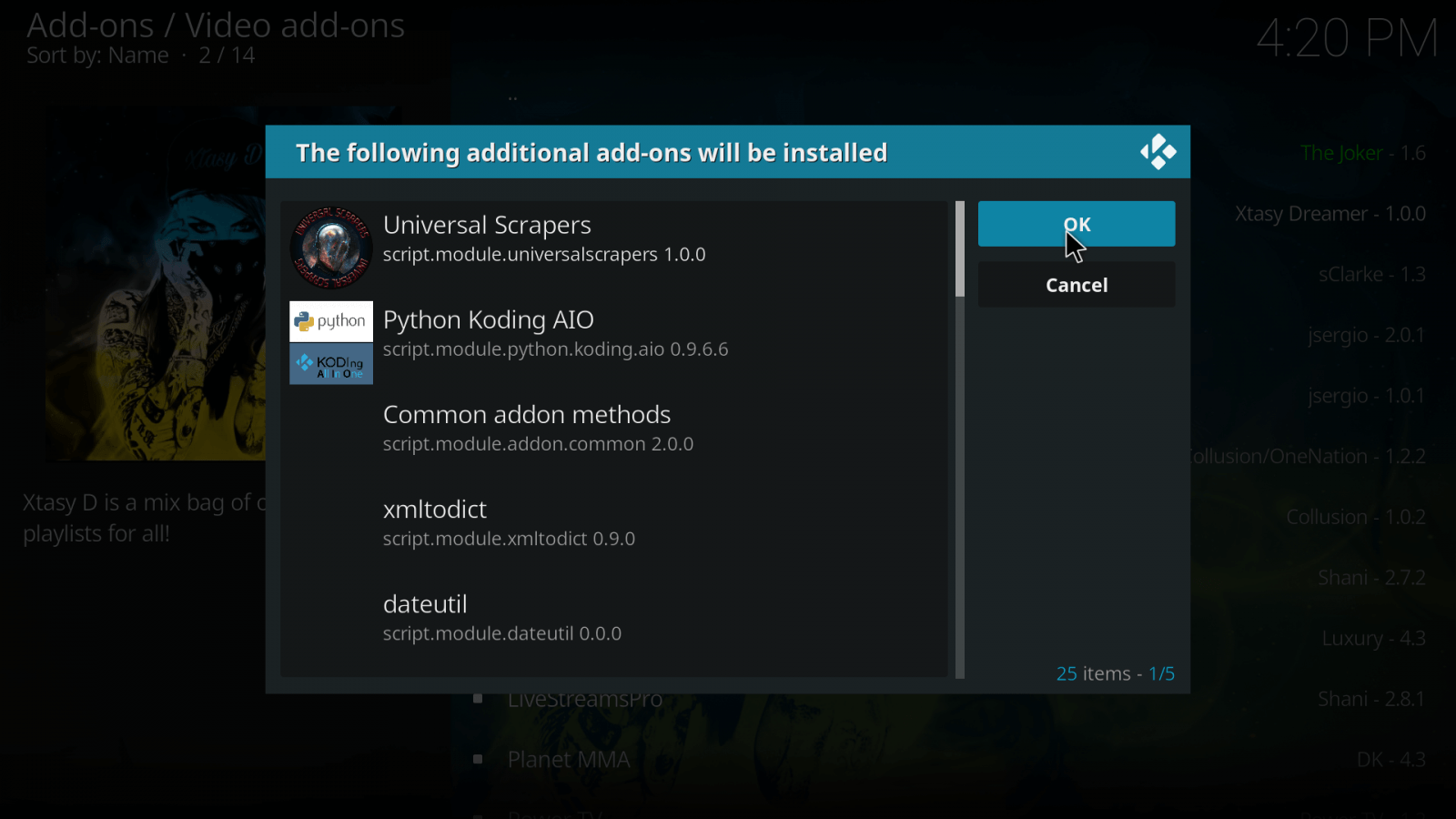This screenshot has width=1456, height=819.
Task: Click DK - 4.3 entry
Action: 1390,760
